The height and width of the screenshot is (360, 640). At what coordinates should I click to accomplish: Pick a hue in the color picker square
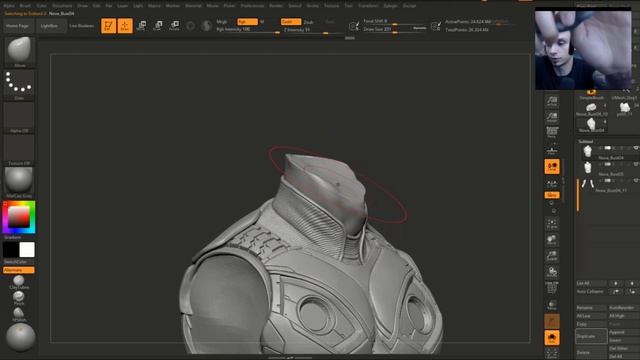pyautogui.click(x=19, y=217)
